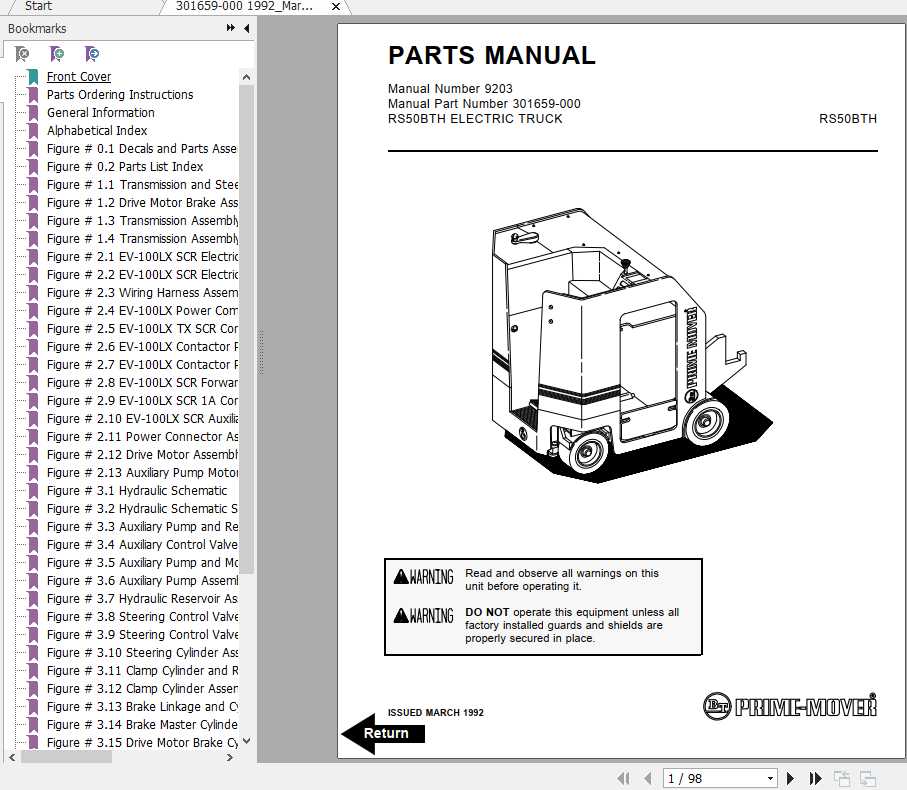Expand the Alphabetical Index bookmark
Viewport: 907px width, 790px height.
[x=97, y=130]
